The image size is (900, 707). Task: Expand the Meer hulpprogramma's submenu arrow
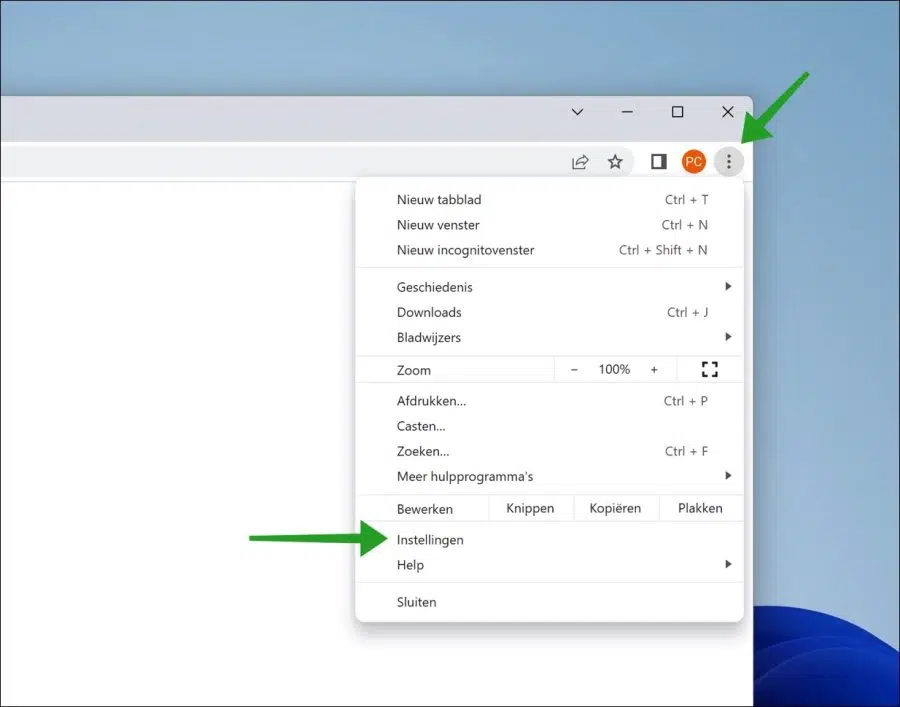pos(728,476)
